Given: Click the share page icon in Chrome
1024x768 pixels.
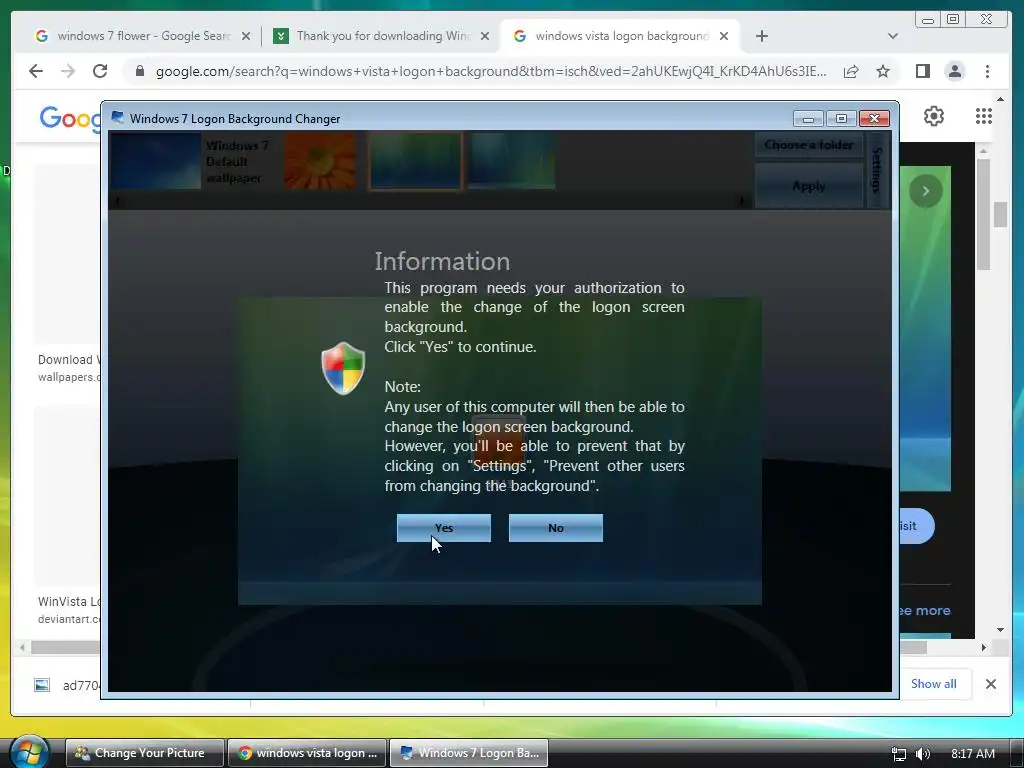Looking at the screenshot, I should [851, 71].
